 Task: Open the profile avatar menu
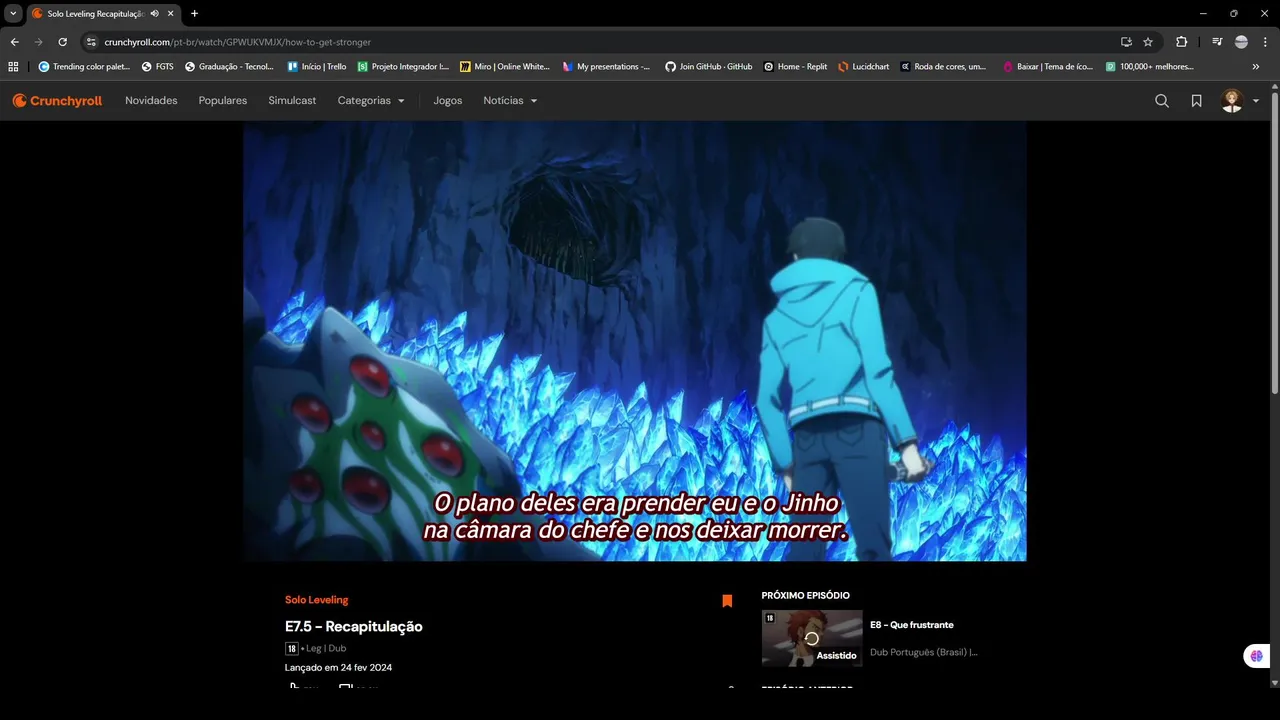click(x=1240, y=101)
